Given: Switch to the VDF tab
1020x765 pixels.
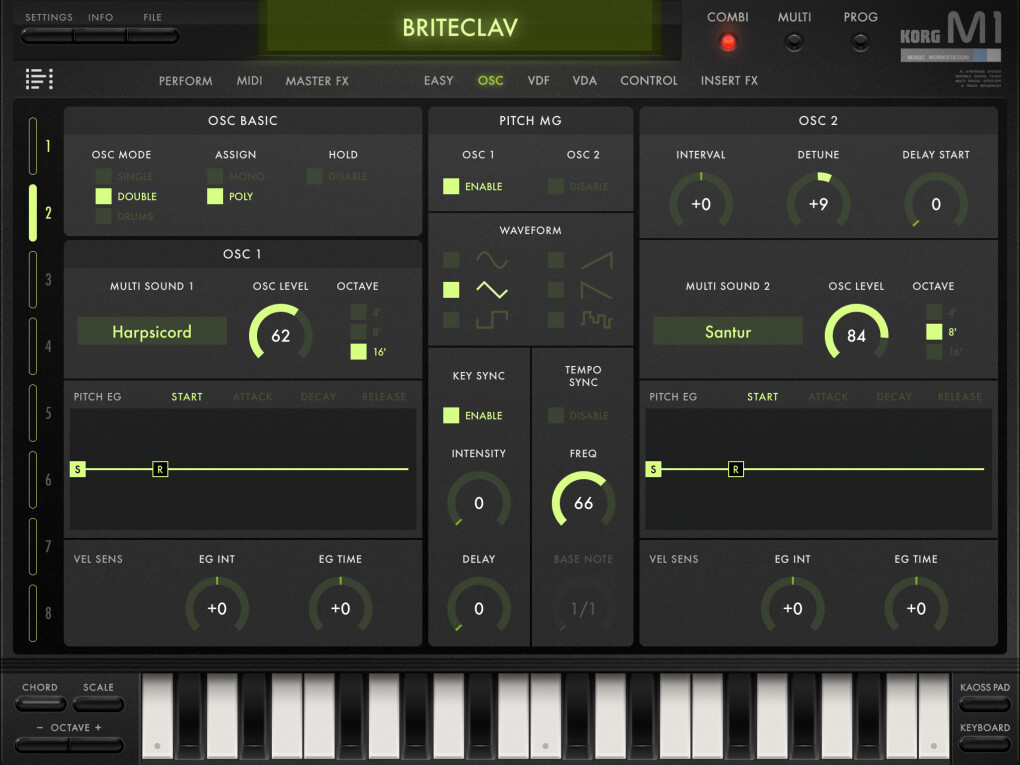Looking at the screenshot, I should coord(538,81).
